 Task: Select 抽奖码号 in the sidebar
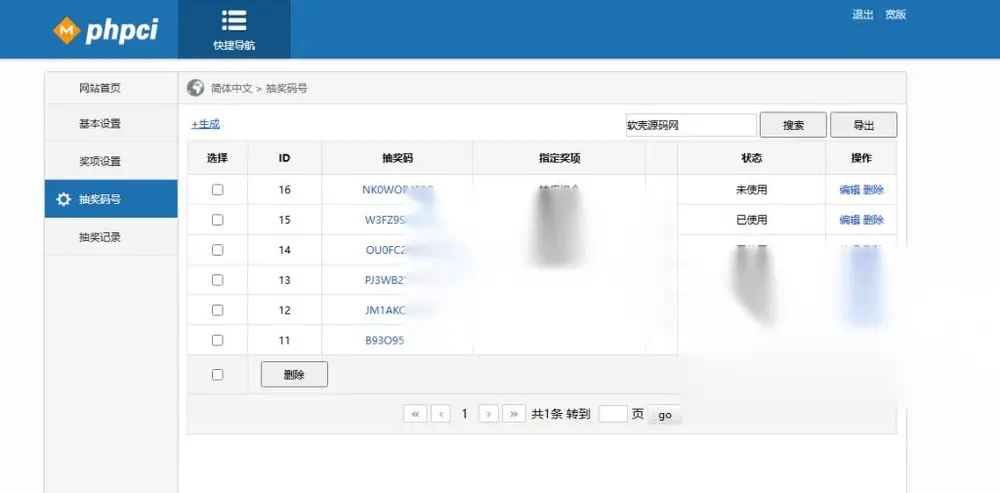[111, 199]
